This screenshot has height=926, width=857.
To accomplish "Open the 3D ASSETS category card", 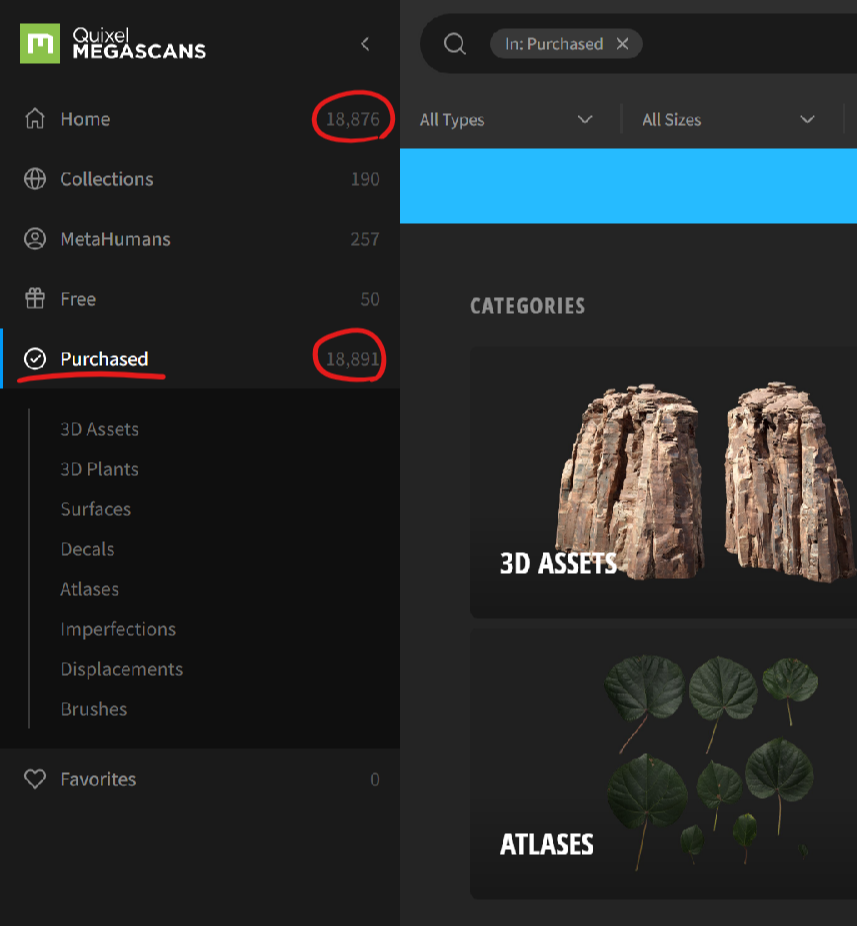I will [663, 482].
